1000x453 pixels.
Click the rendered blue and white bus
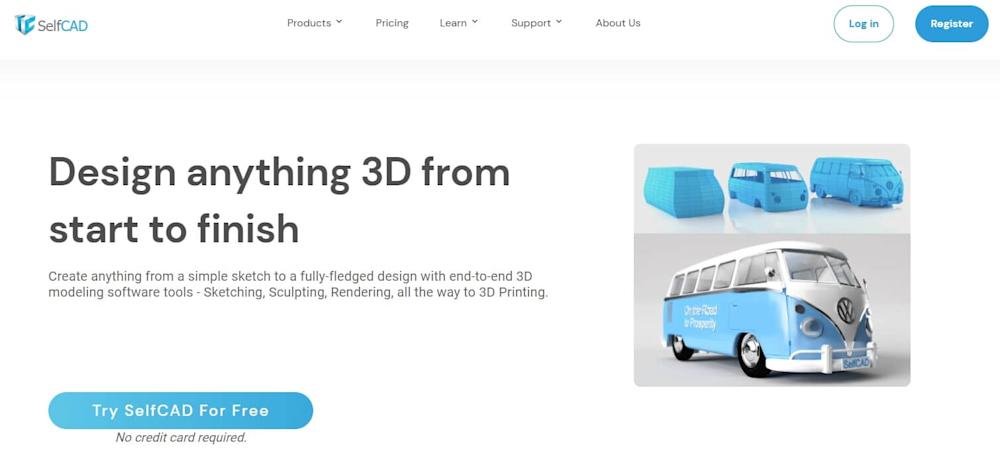click(x=770, y=308)
